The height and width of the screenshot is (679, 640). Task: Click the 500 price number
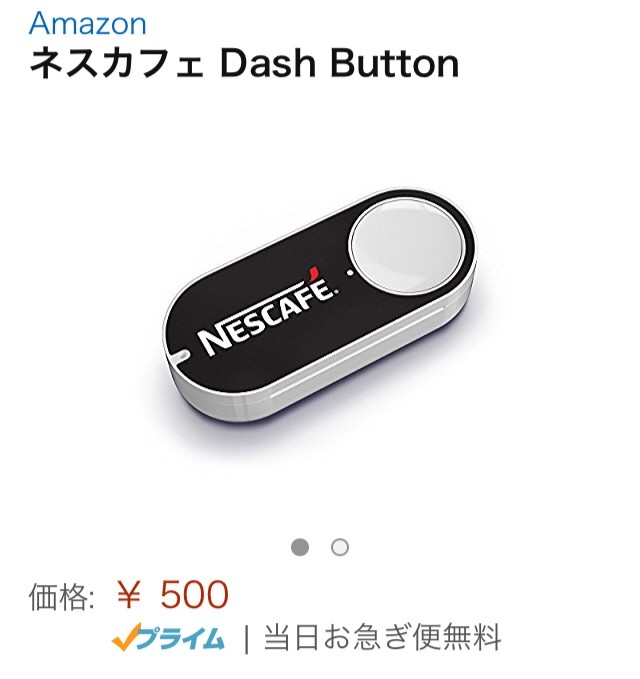click(194, 595)
